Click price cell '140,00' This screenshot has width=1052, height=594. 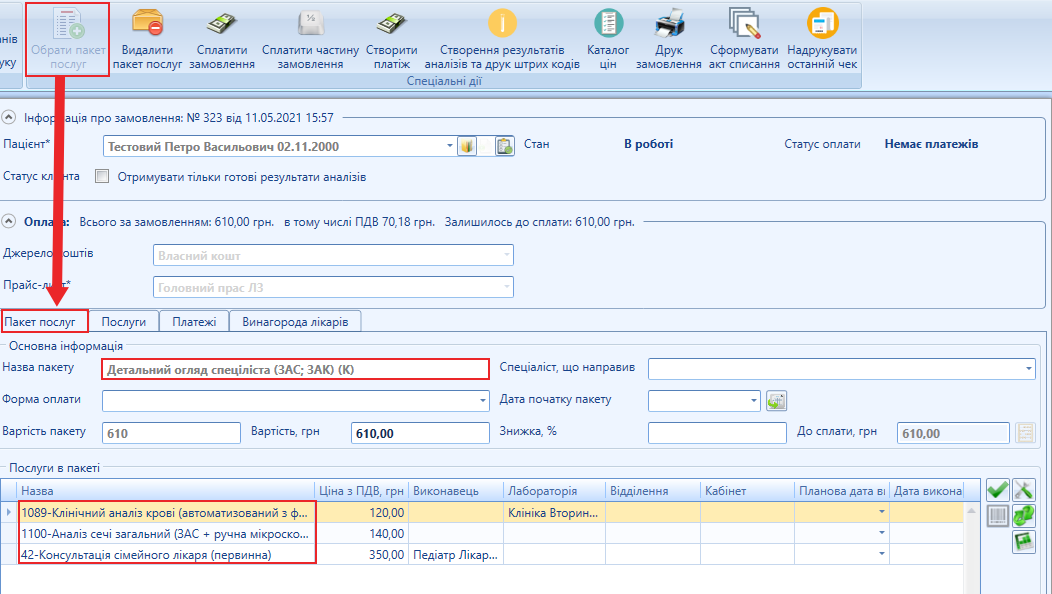click(362, 534)
